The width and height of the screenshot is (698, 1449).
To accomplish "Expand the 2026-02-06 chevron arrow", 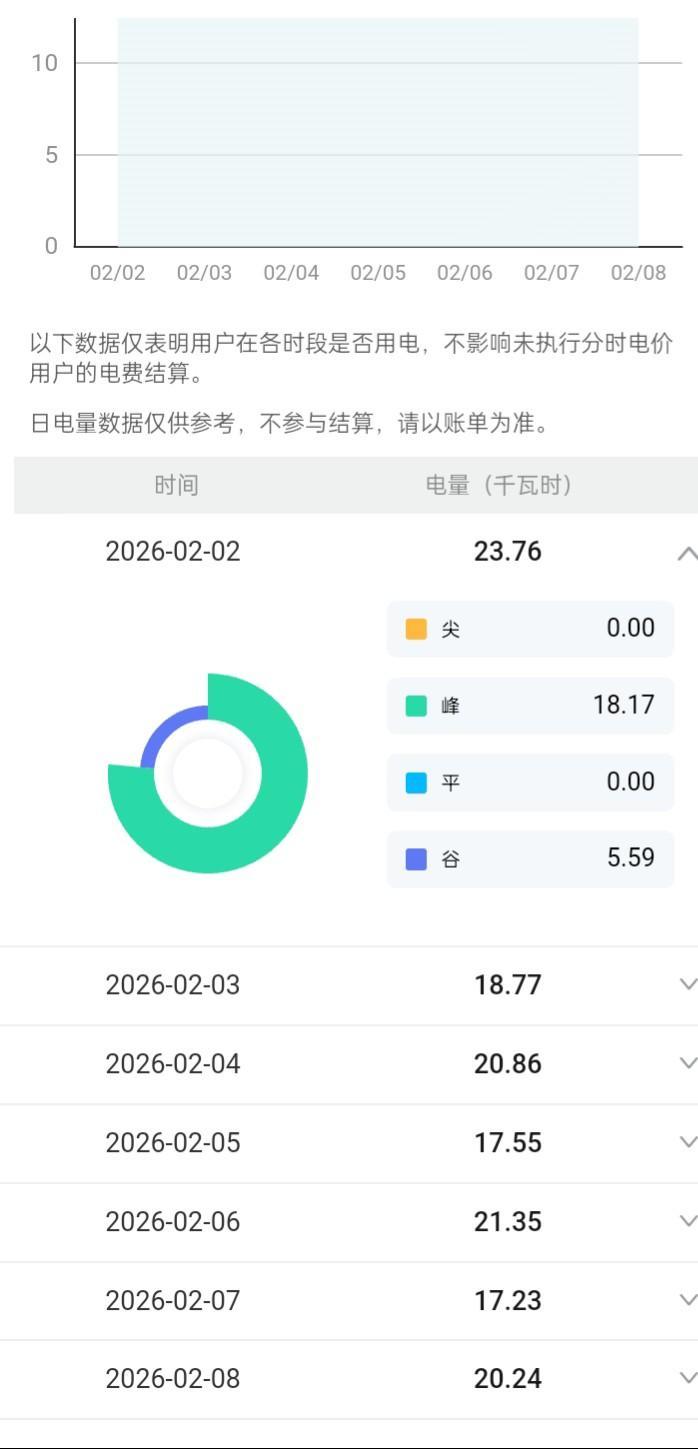I will [687, 1221].
